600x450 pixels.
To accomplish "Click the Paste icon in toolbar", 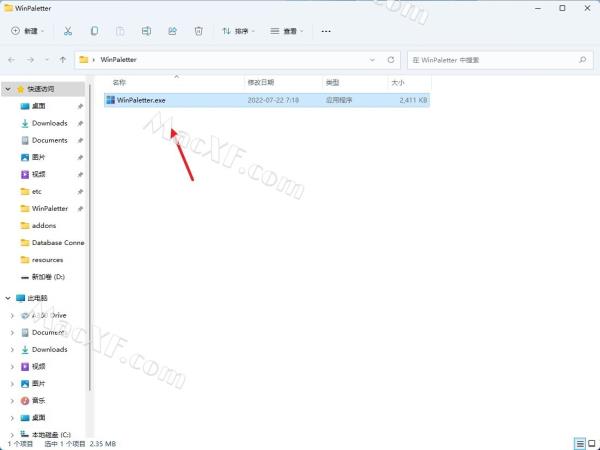I will pyautogui.click(x=120, y=31).
